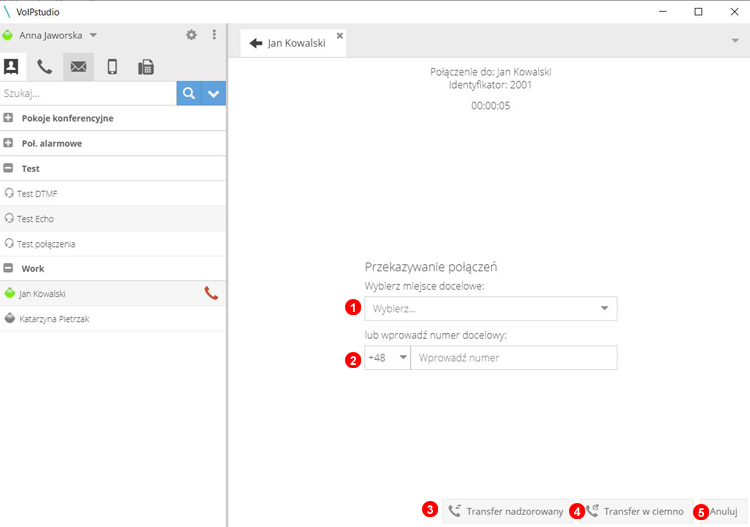Select Jan Kowalski in contact list
The width and height of the screenshot is (750, 527).
tap(113, 294)
